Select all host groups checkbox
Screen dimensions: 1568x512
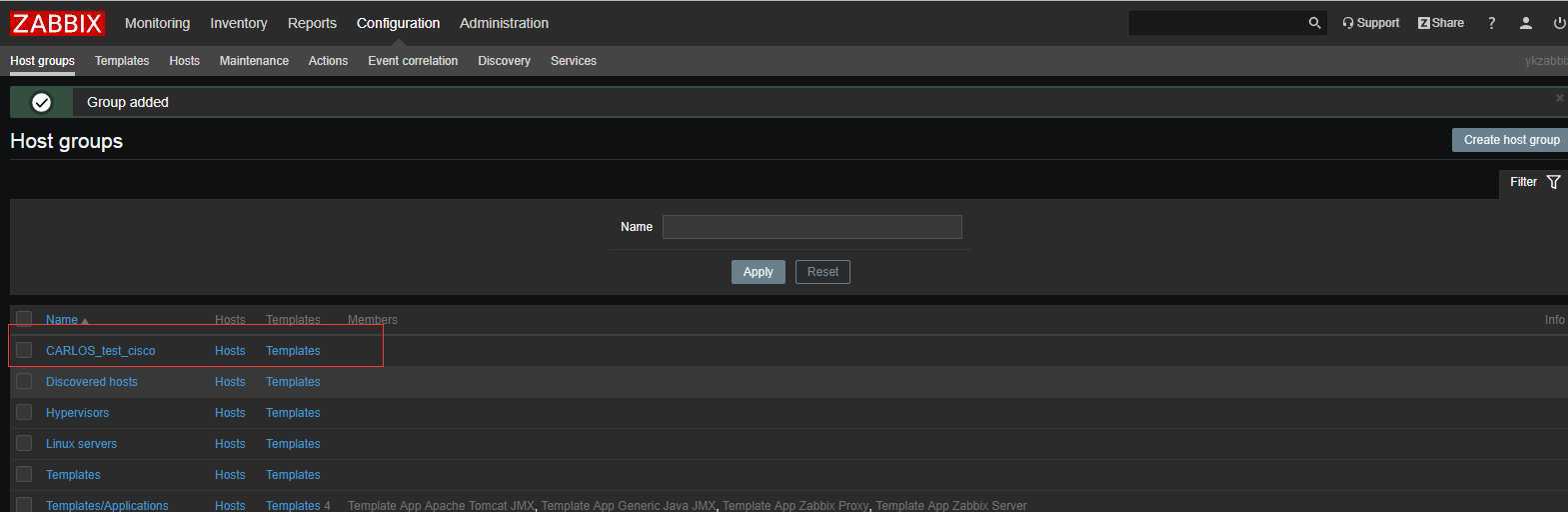(24, 319)
